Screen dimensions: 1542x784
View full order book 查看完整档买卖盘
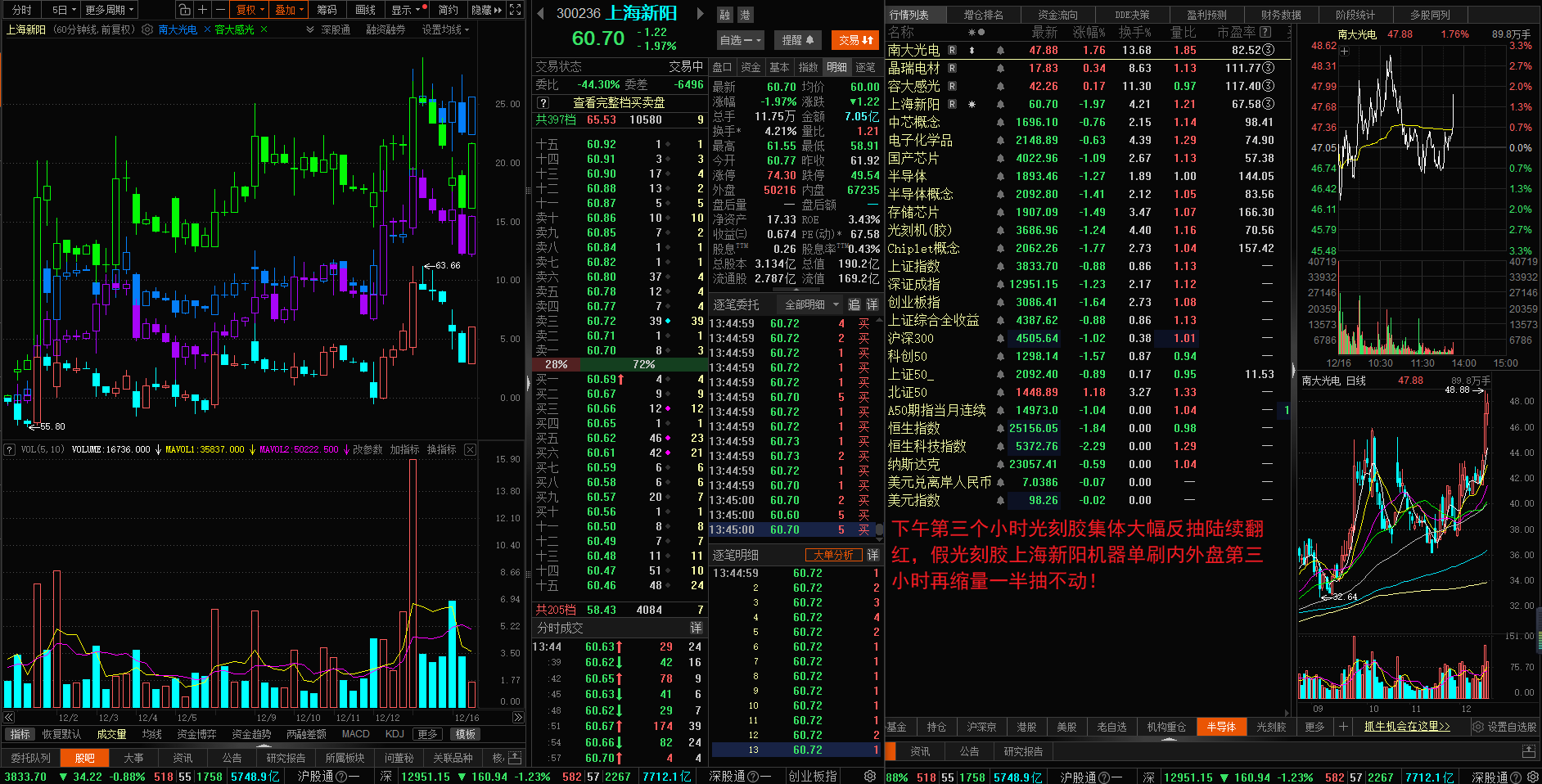click(x=619, y=103)
